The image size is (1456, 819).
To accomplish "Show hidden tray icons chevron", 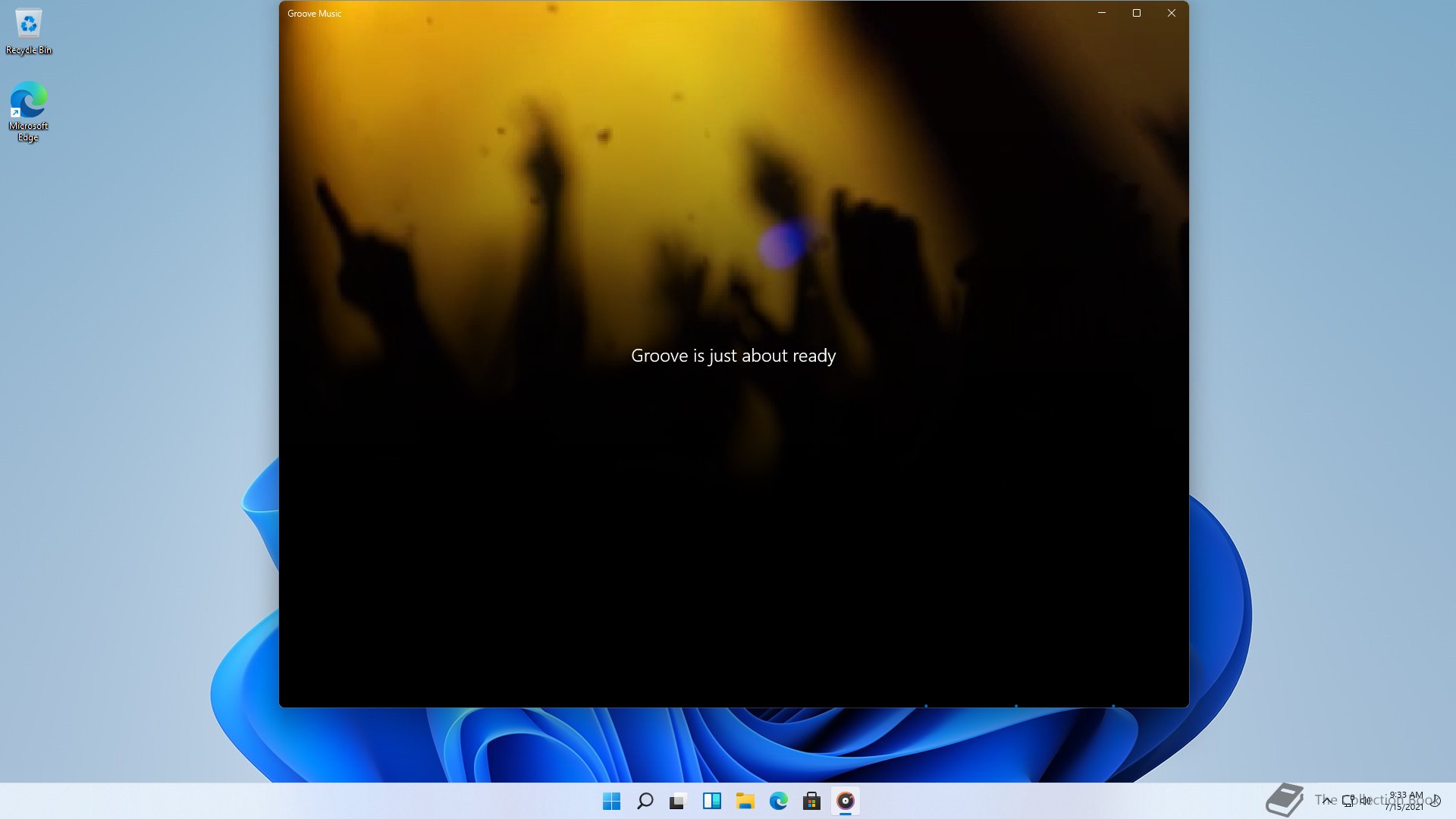I will coord(1327,801).
